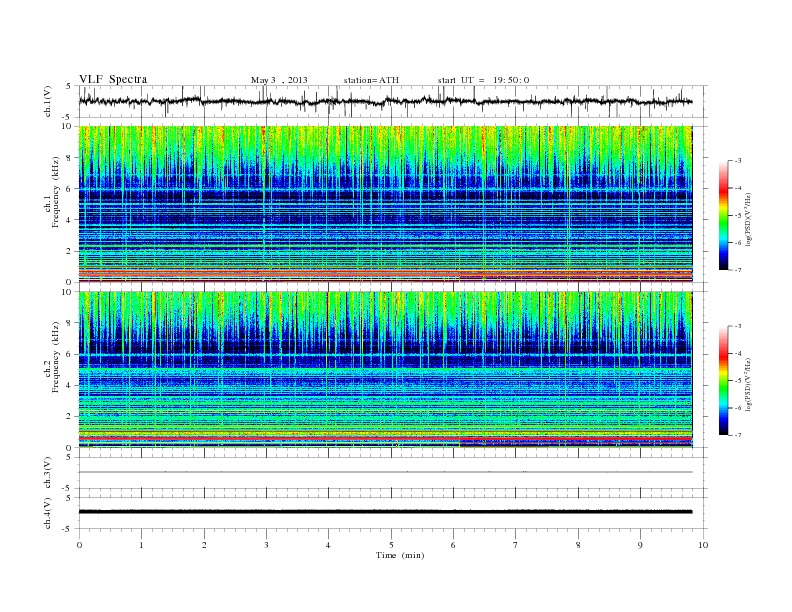Click the "ch.3(V)" axis label

tap(48, 475)
